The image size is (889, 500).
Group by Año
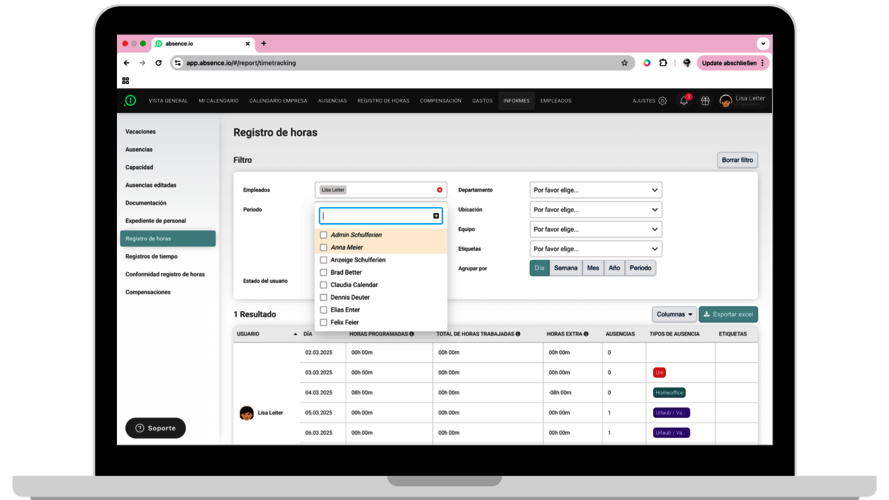click(x=614, y=268)
